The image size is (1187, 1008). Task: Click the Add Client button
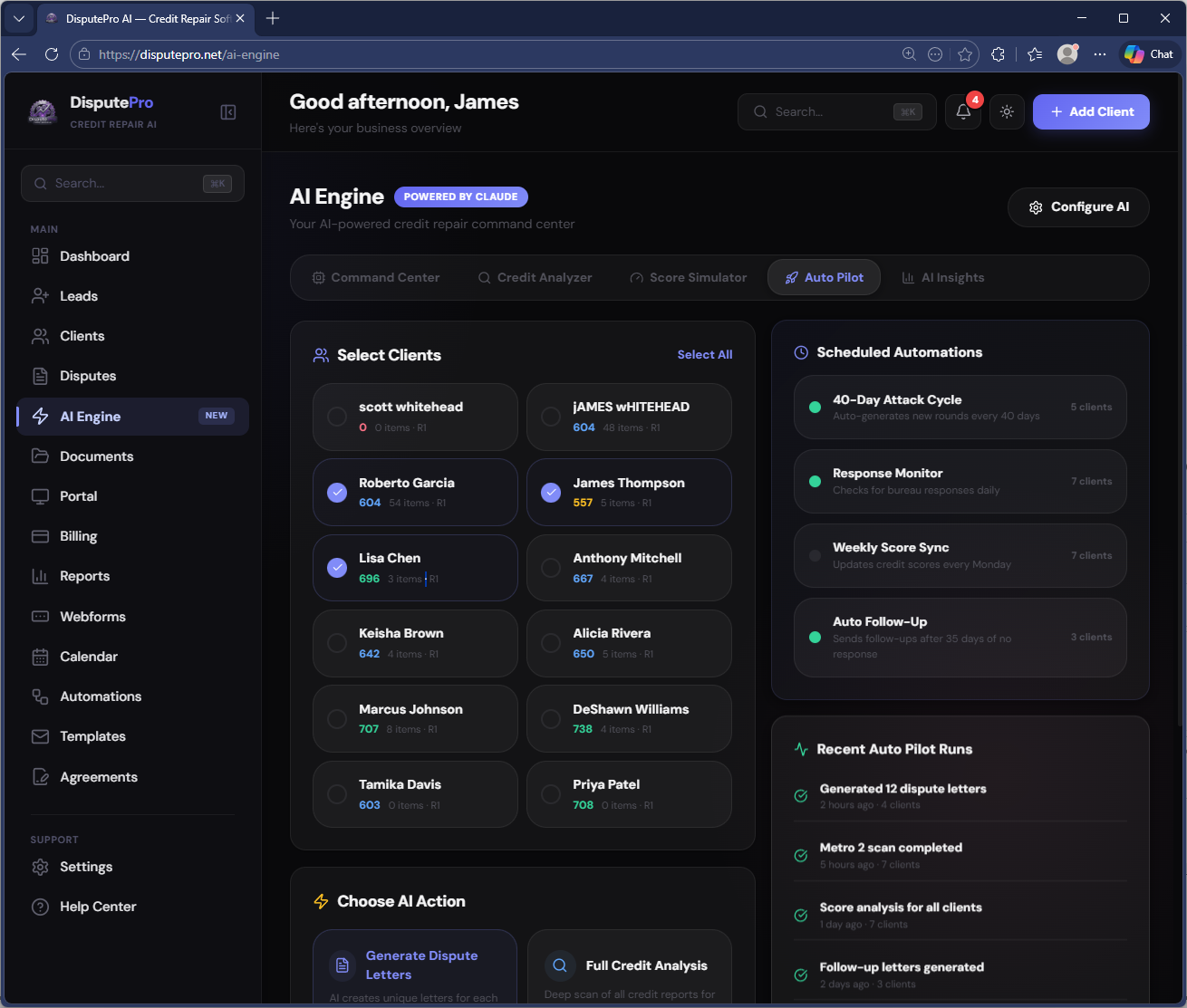coord(1091,112)
